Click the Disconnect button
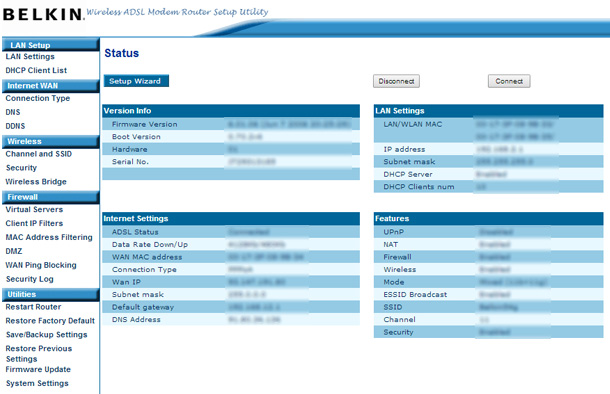 point(396,81)
